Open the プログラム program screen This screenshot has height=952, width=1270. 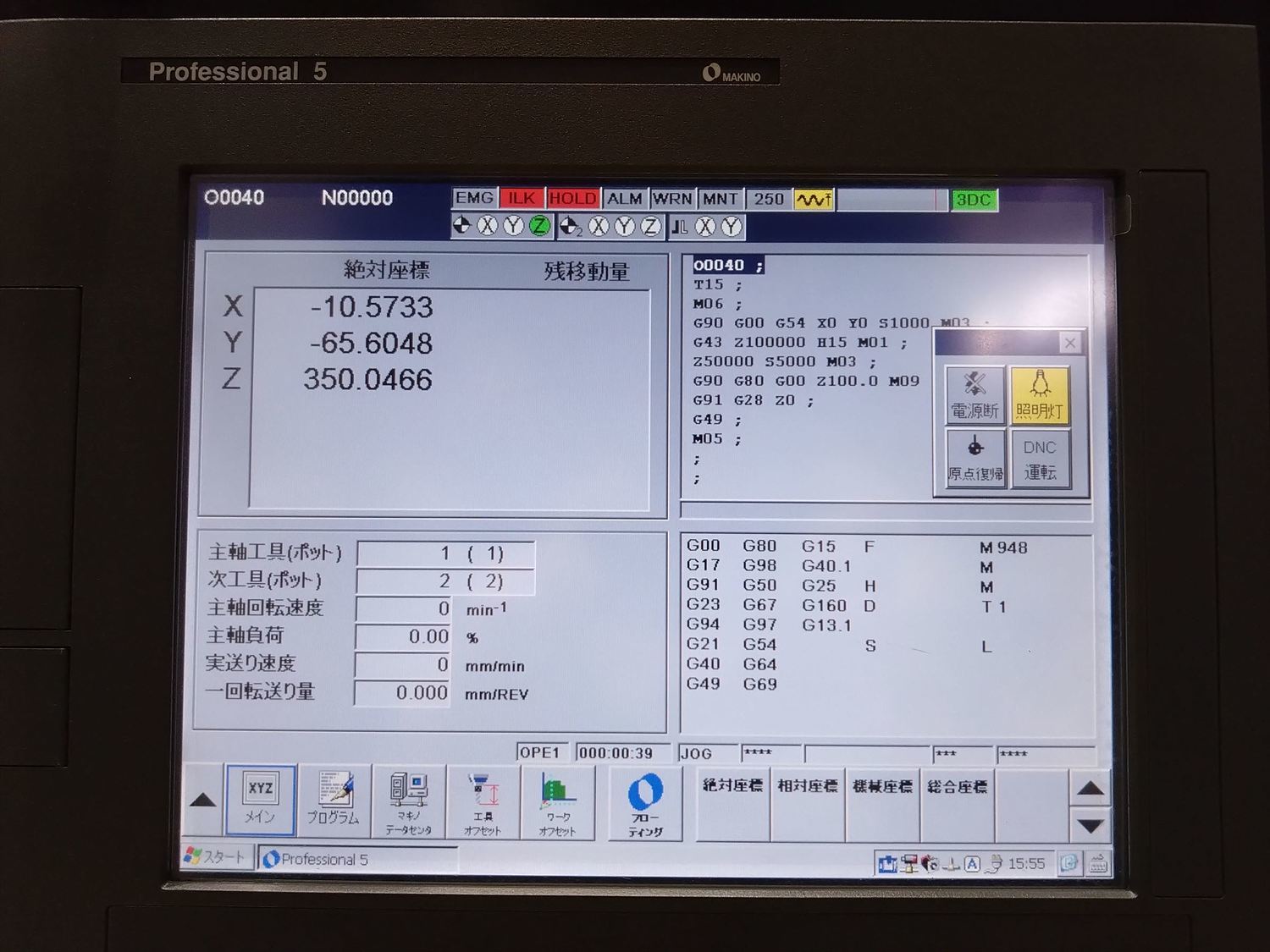click(x=334, y=800)
